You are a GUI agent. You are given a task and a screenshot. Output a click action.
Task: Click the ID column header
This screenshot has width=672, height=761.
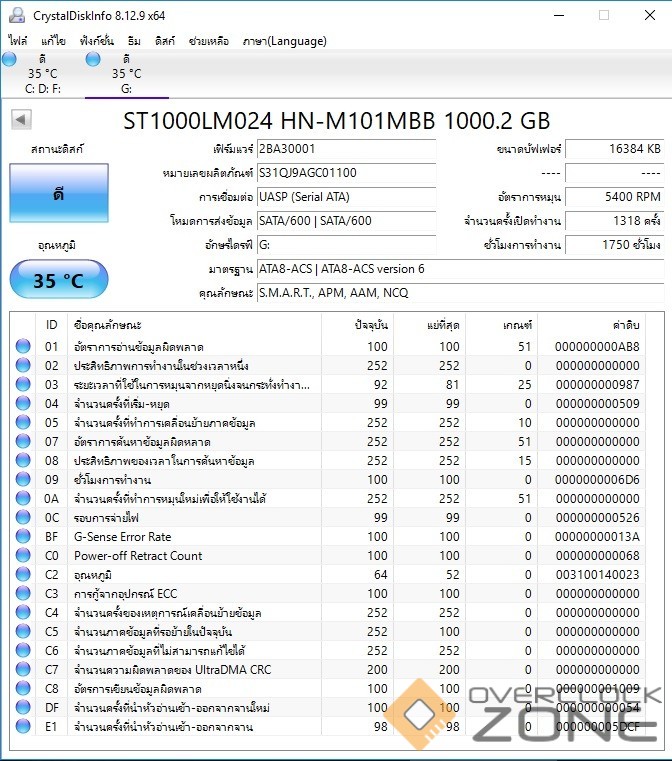[x=51, y=325]
